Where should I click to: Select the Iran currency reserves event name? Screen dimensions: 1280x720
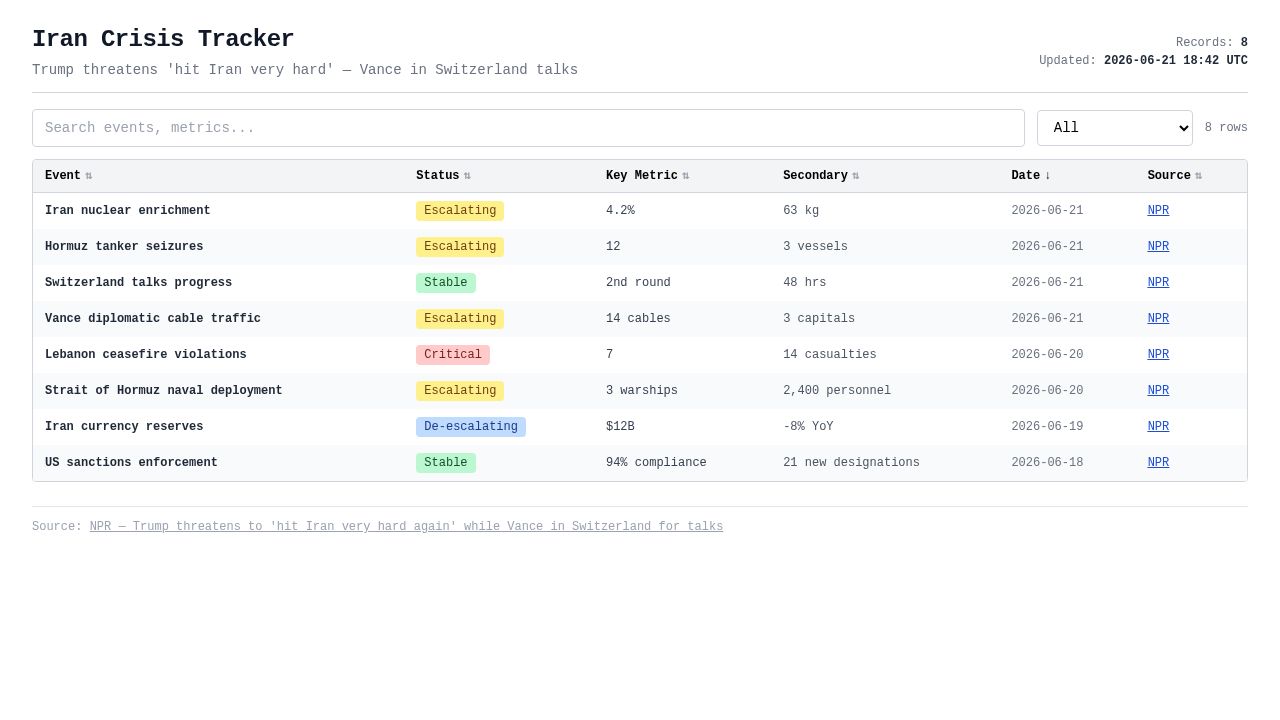pyautogui.click(x=124, y=427)
